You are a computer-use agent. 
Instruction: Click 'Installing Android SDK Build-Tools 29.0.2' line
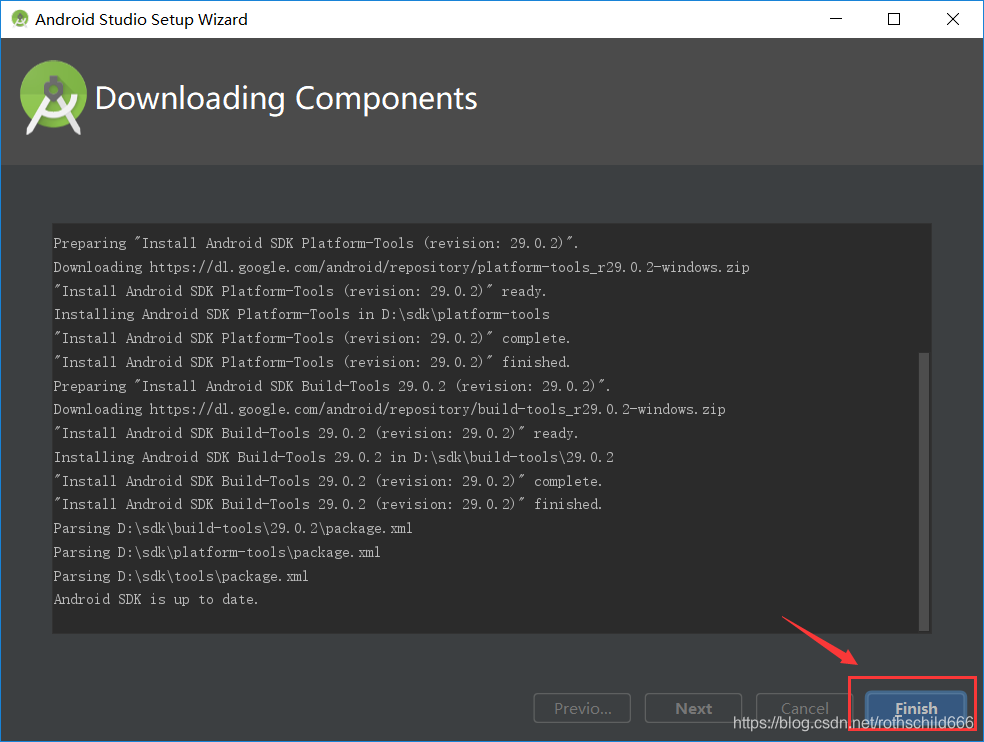(x=333, y=457)
